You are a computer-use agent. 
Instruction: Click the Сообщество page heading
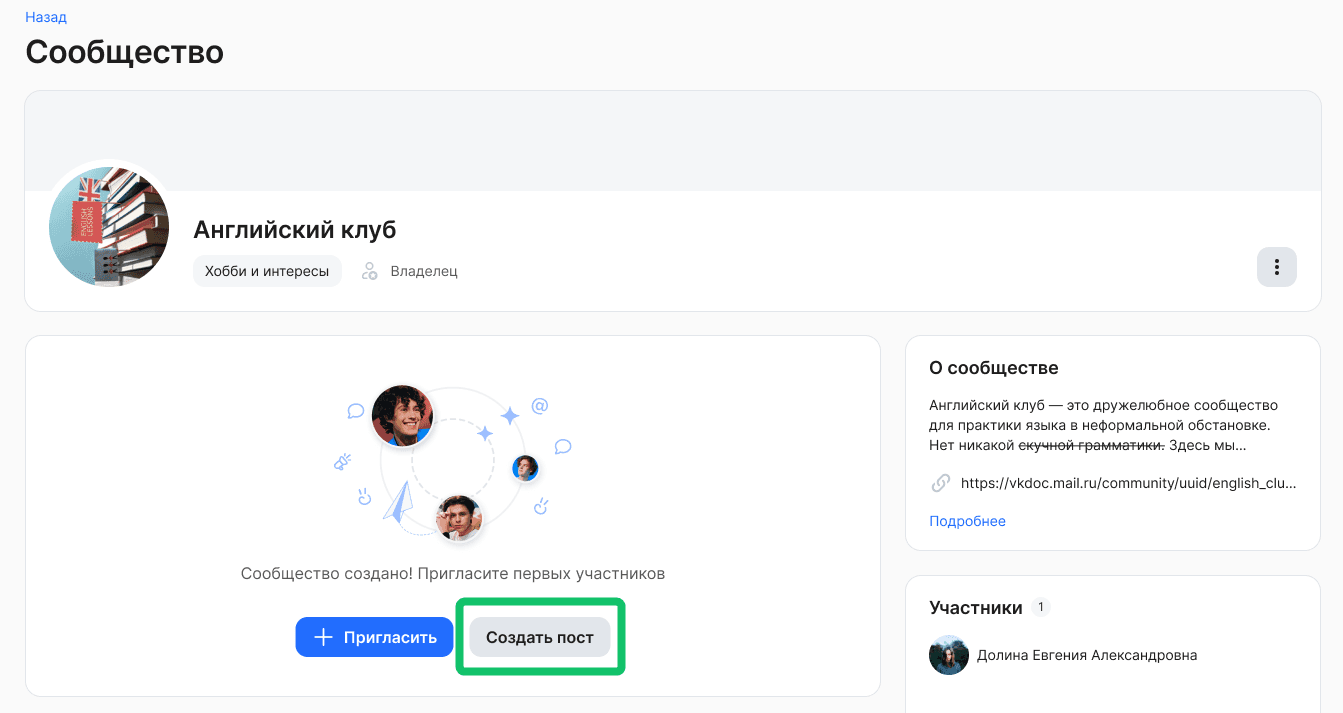125,52
